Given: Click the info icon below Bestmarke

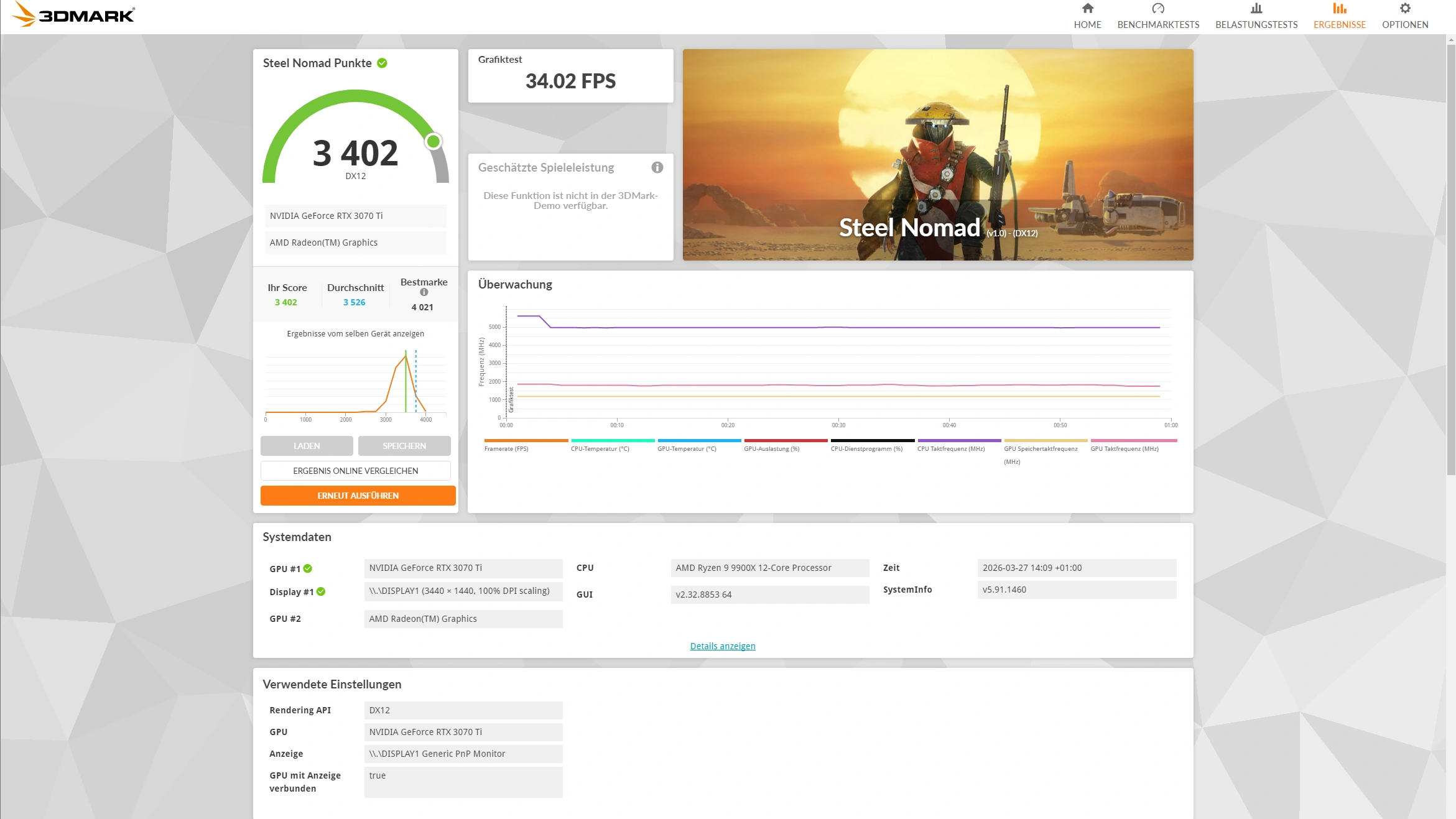Looking at the screenshot, I should [x=424, y=292].
